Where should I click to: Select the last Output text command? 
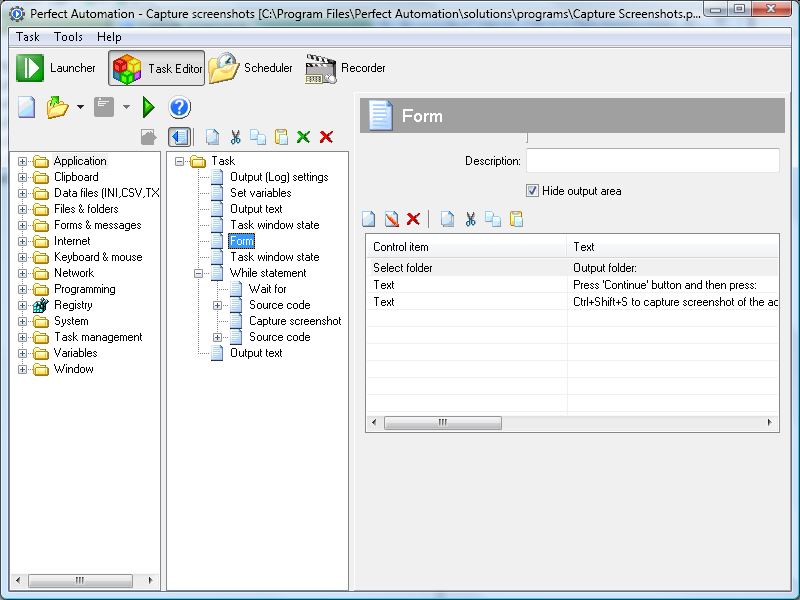[256, 353]
